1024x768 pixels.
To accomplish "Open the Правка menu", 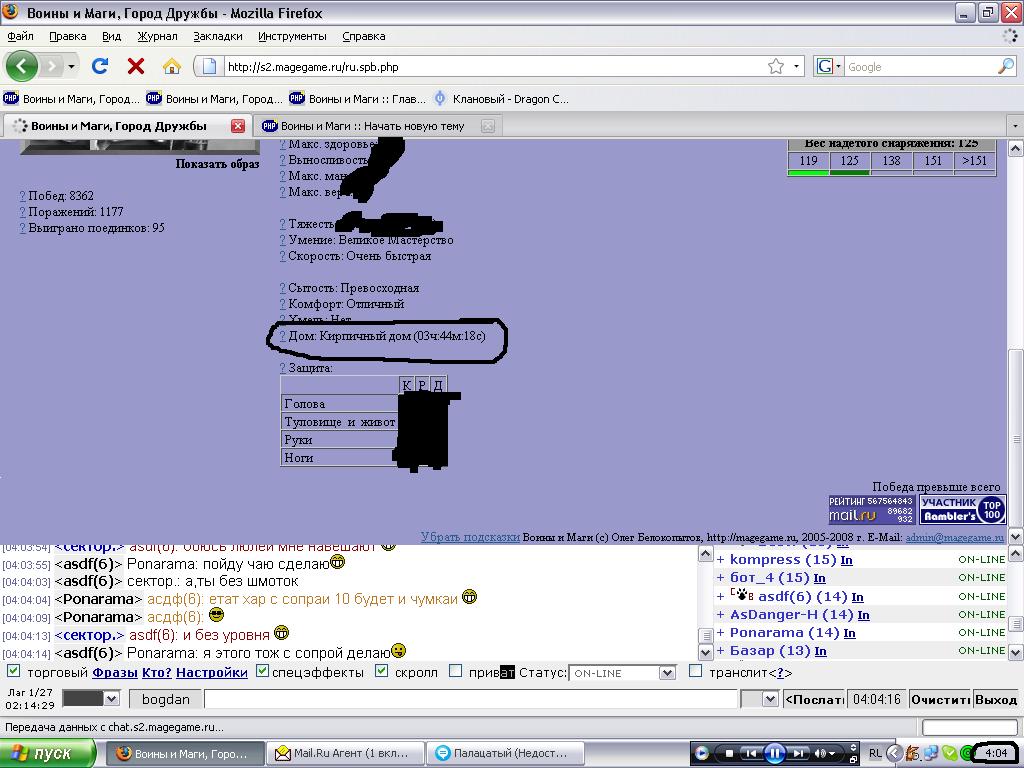I will [x=68, y=37].
